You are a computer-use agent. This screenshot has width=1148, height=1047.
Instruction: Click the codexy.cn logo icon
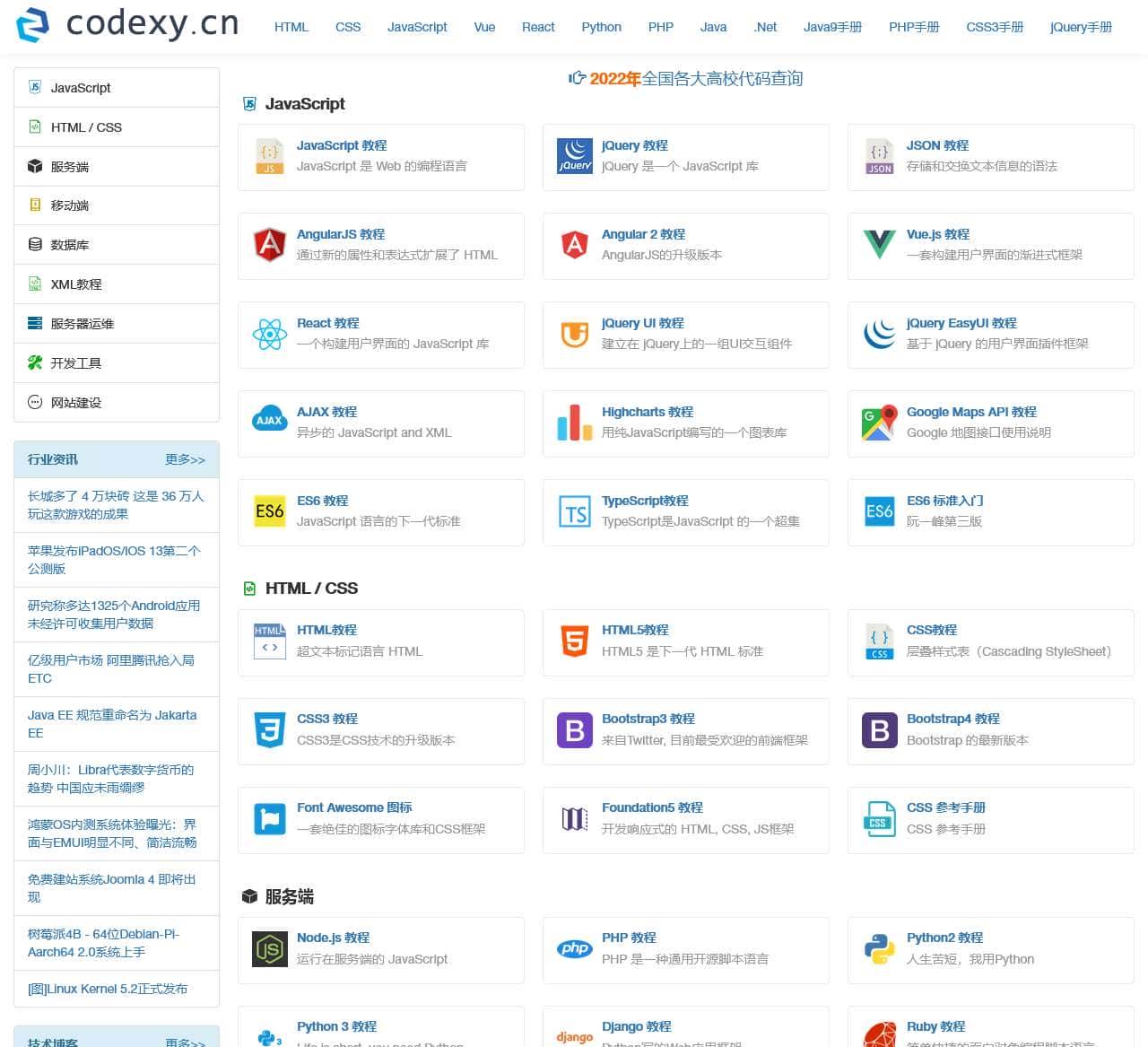pos(33,25)
